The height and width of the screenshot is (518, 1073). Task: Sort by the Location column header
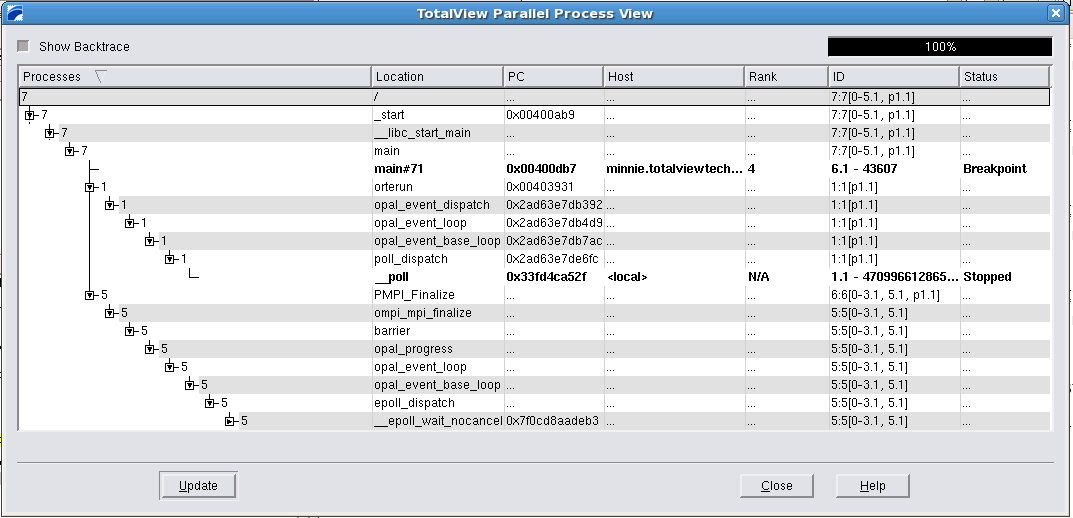[437, 77]
